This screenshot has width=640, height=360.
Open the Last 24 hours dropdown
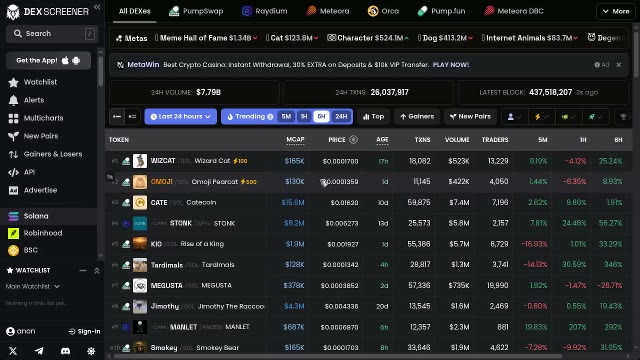click(180, 117)
